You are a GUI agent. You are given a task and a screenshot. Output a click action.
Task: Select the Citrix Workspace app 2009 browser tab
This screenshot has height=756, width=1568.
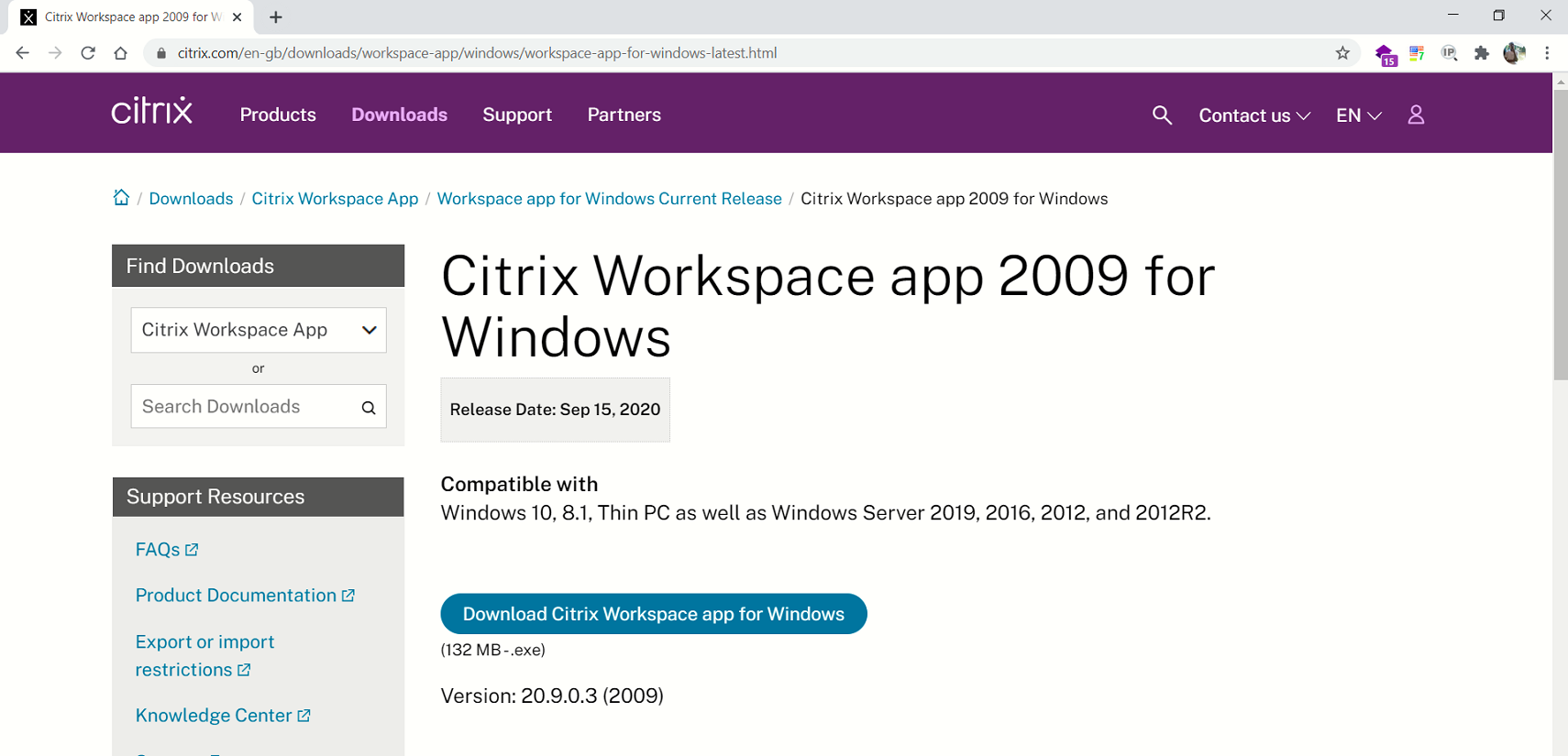[x=133, y=16]
